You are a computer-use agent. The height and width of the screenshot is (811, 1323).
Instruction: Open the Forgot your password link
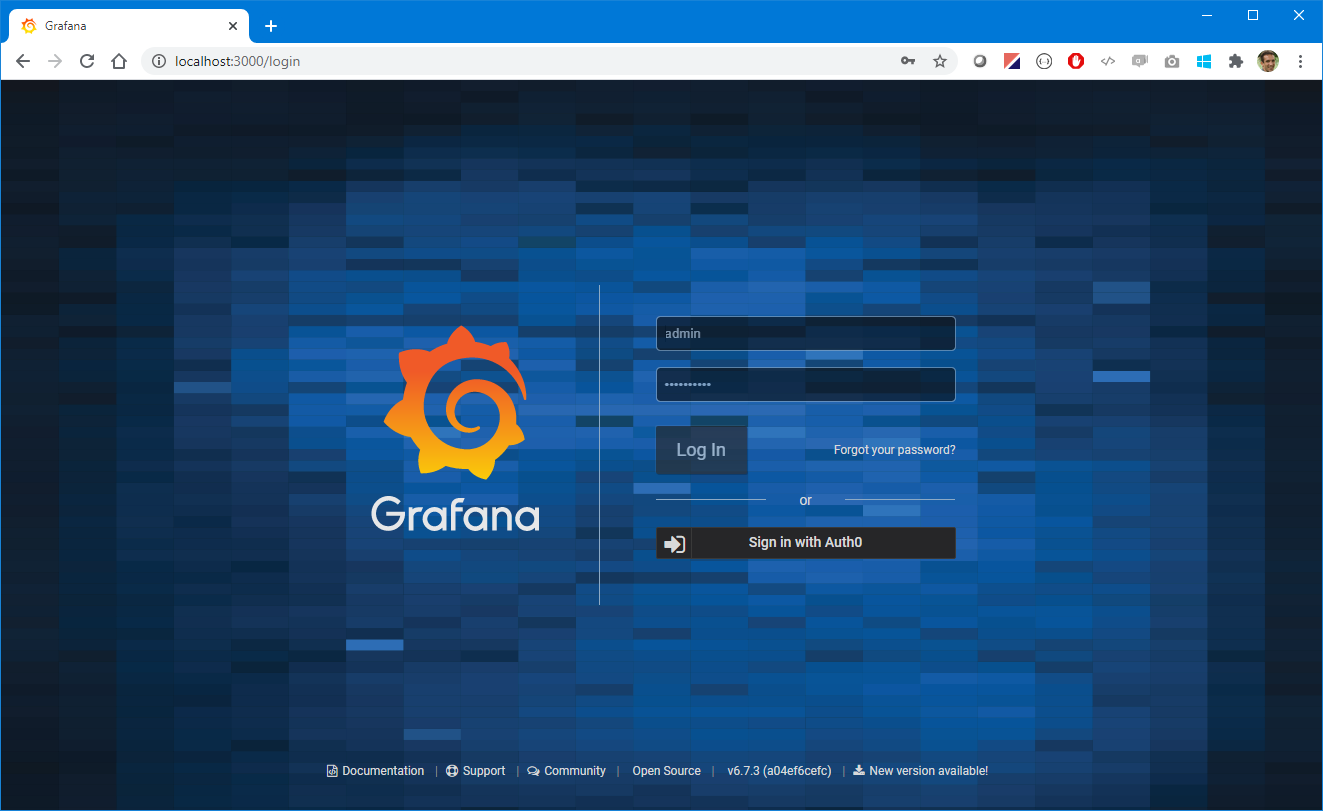[x=894, y=450]
